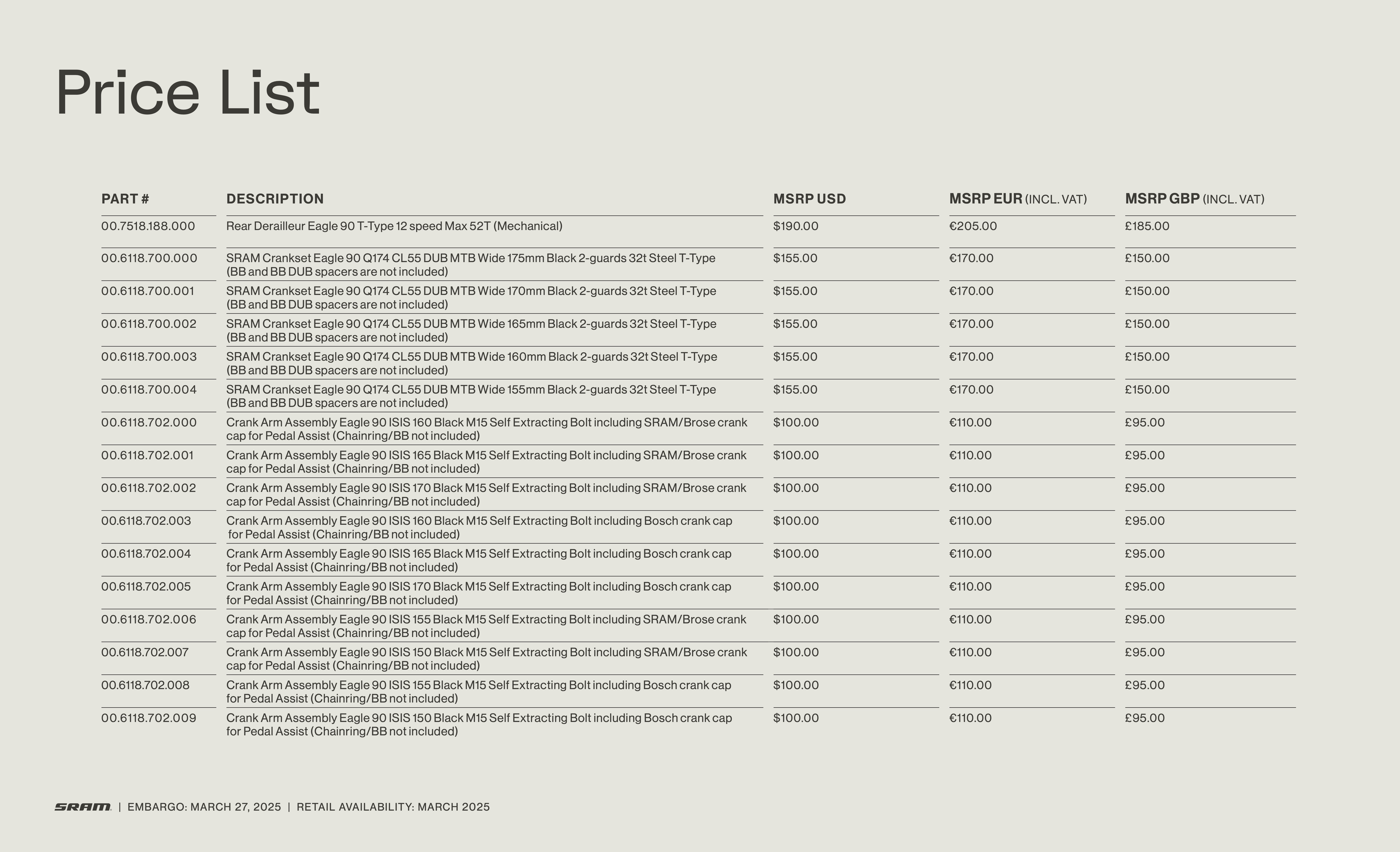1400x852 pixels.
Task: Click the 175mm Crankset Eagle 90 description
Action: [471, 265]
